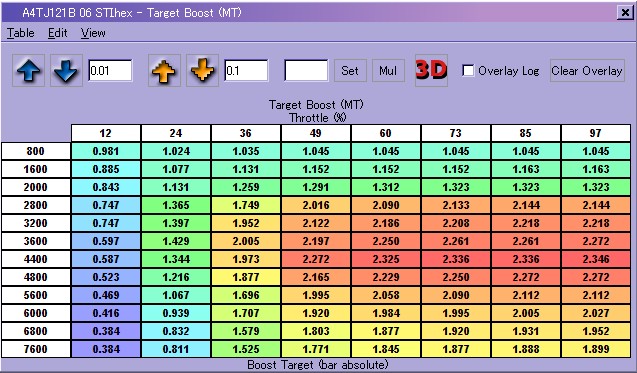Image resolution: width=637 pixels, height=373 pixels.
Task: Open the 3D graph view
Action: [431, 70]
